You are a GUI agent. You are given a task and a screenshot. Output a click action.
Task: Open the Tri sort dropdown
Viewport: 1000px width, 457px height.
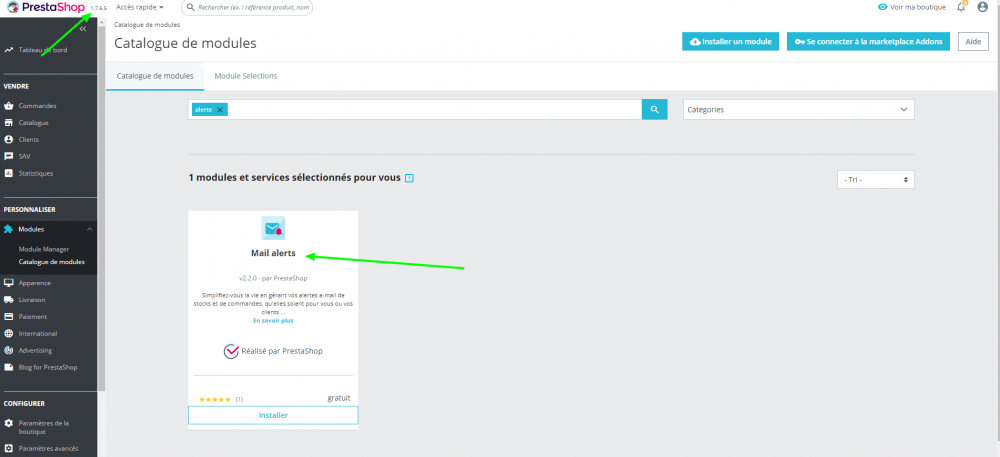click(x=876, y=180)
